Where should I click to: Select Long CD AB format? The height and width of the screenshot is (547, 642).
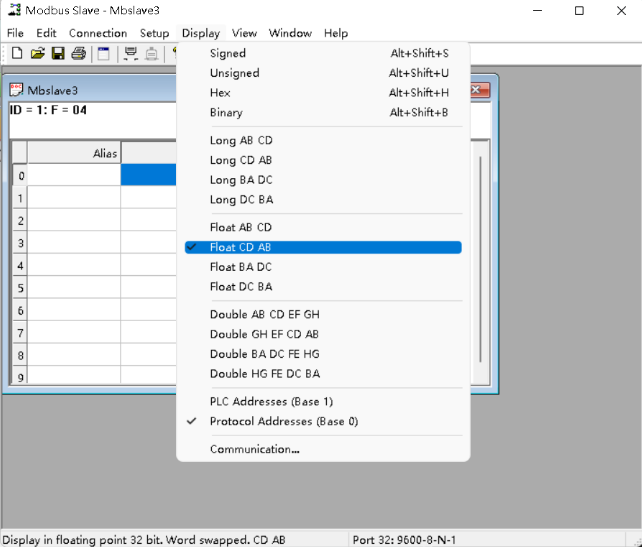click(x=323, y=160)
